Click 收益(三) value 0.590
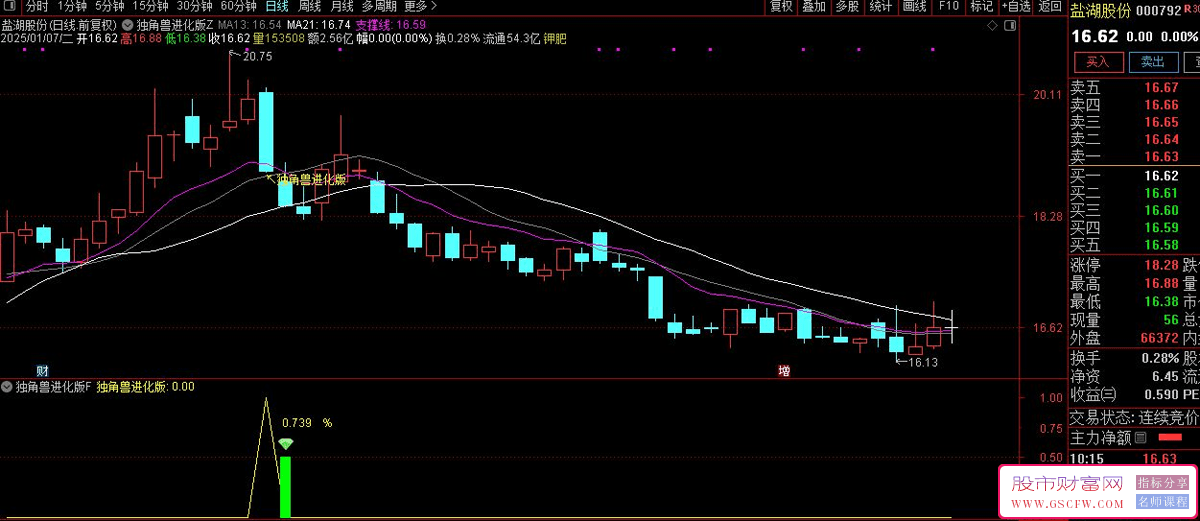Screen dimensions: 1200x521 tap(1160, 395)
